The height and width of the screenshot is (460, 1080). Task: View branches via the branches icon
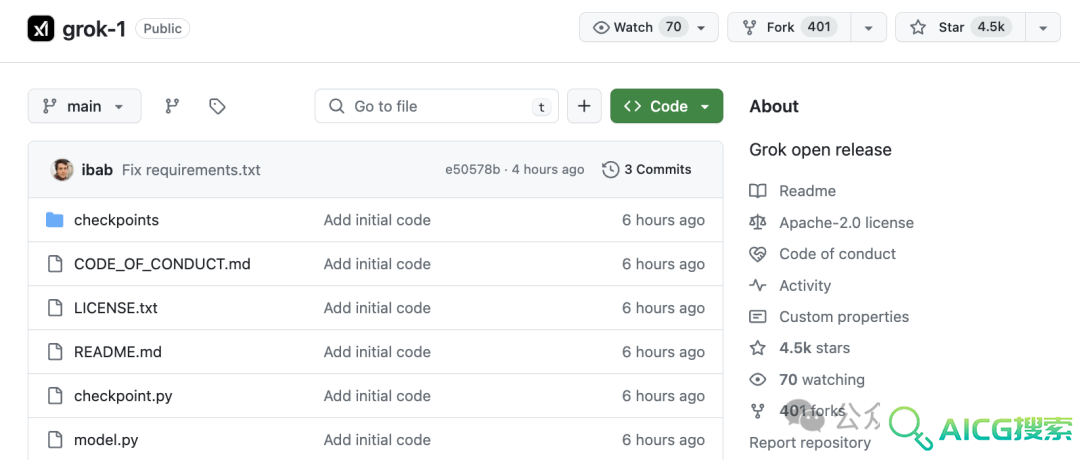pyautogui.click(x=172, y=106)
